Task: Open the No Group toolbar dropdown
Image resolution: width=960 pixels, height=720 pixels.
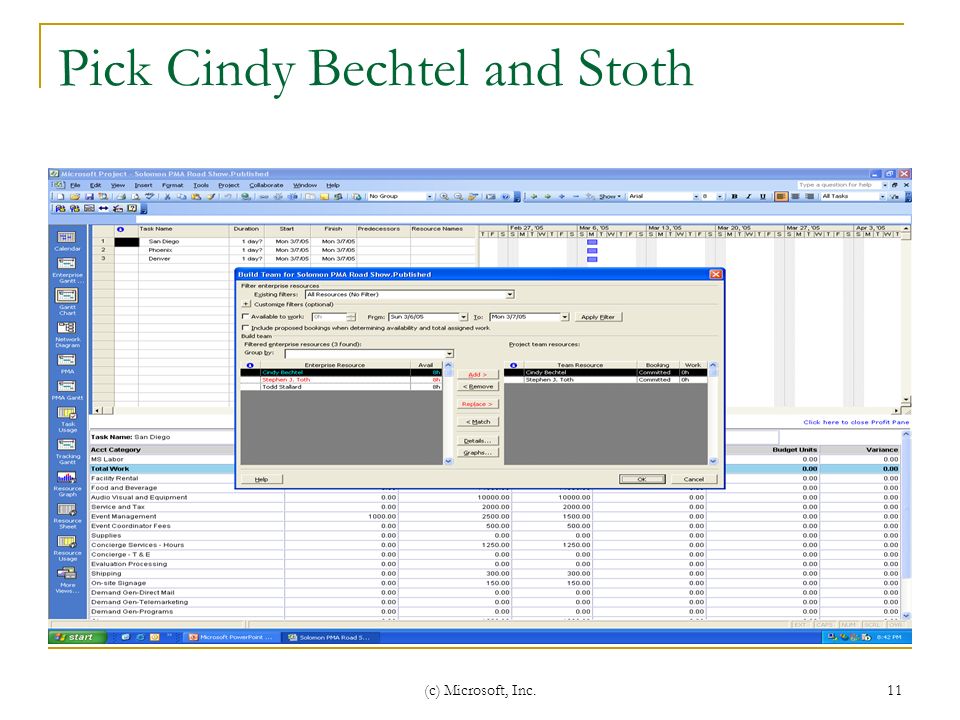Action: 429,197
